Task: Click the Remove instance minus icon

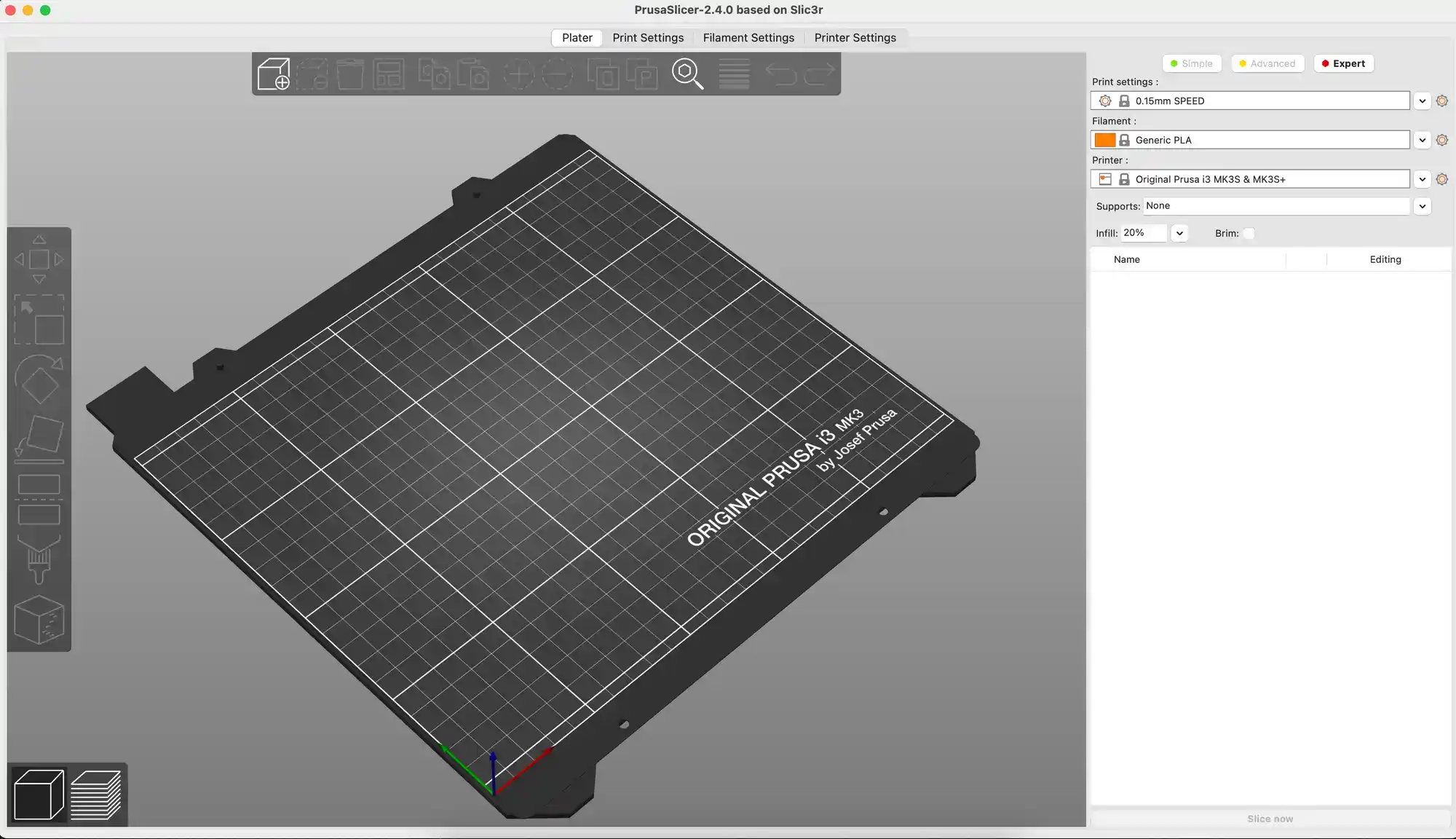Action: 558,74
